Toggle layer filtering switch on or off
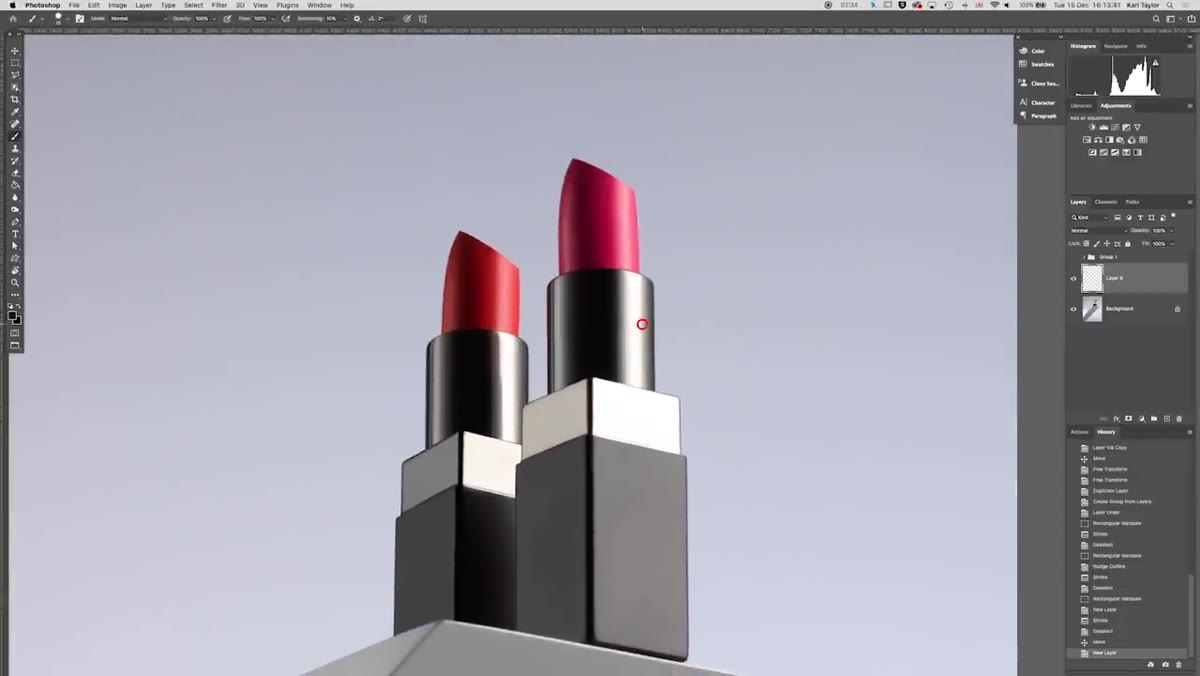 tap(1173, 215)
